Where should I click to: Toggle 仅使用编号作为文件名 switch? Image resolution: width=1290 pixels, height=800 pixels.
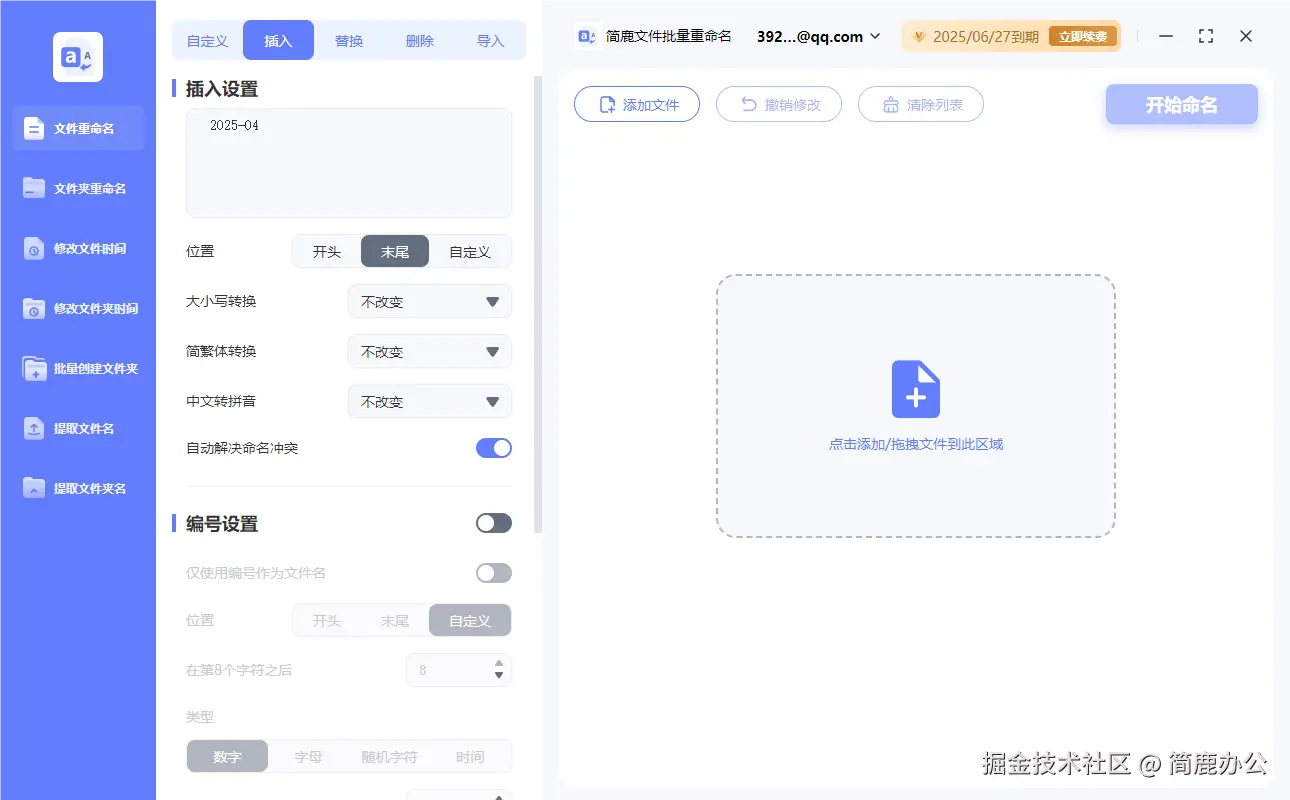click(494, 573)
